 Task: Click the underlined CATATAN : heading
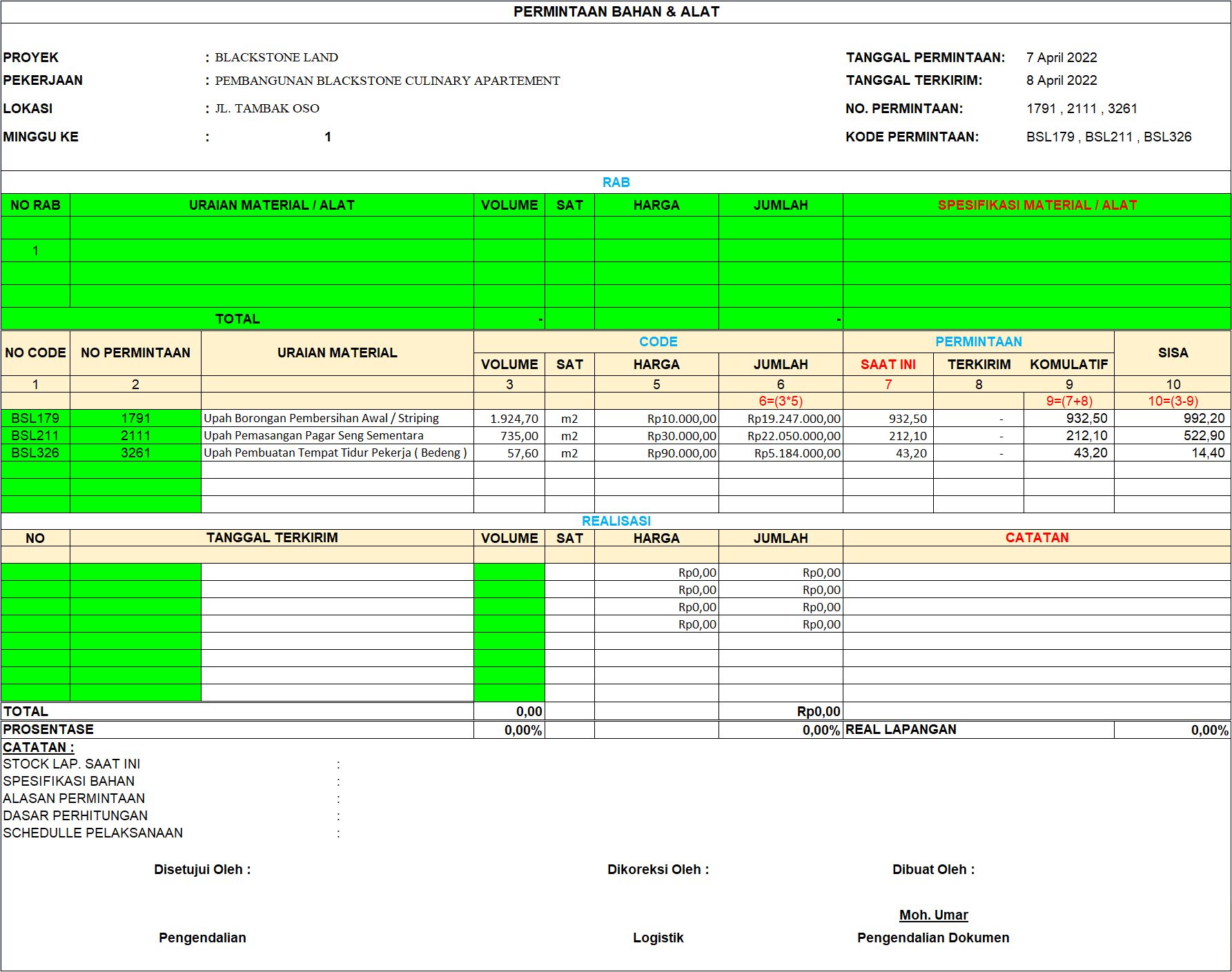click(x=38, y=747)
